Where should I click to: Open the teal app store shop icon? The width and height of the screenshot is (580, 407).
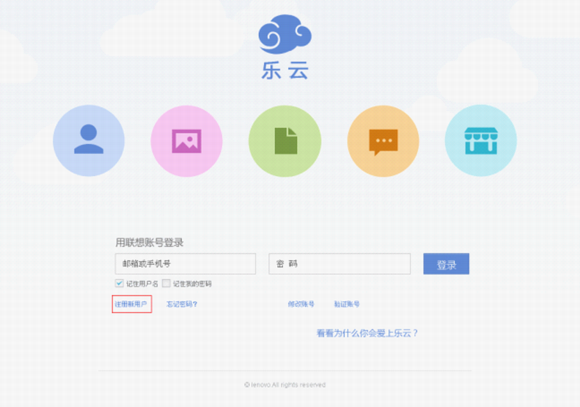(x=481, y=141)
